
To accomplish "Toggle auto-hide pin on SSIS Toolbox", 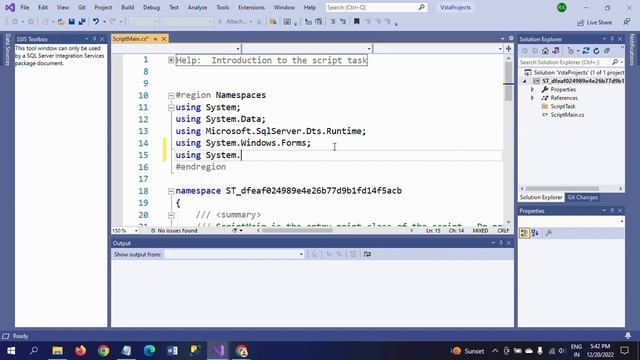I will tap(94, 39).
